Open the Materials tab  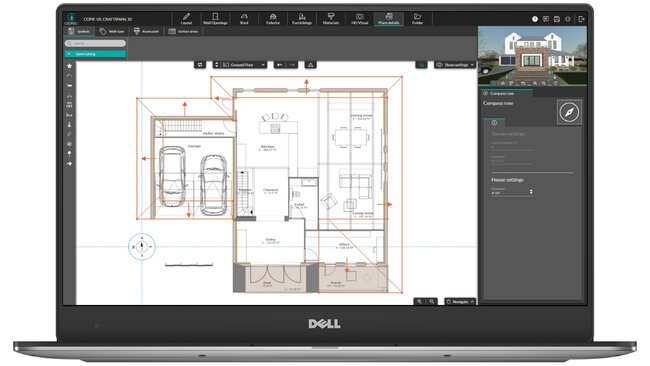pos(331,19)
